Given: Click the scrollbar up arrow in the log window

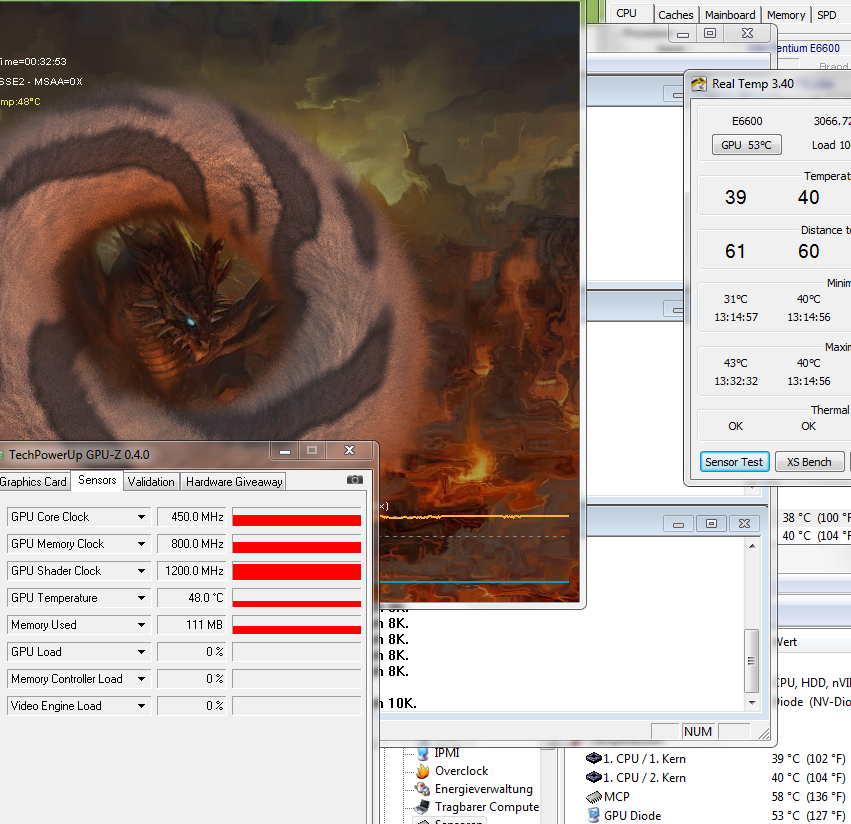Looking at the screenshot, I should pyautogui.click(x=752, y=546).
